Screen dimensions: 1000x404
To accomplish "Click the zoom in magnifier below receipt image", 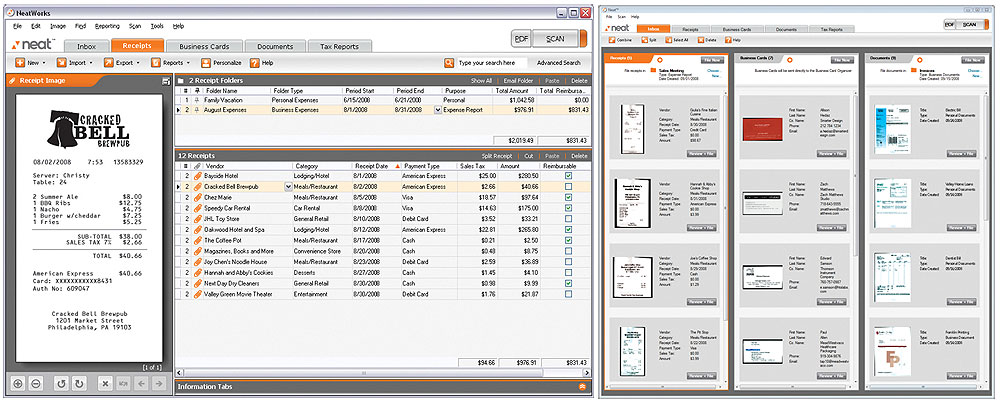I will [x=18, y=383].
